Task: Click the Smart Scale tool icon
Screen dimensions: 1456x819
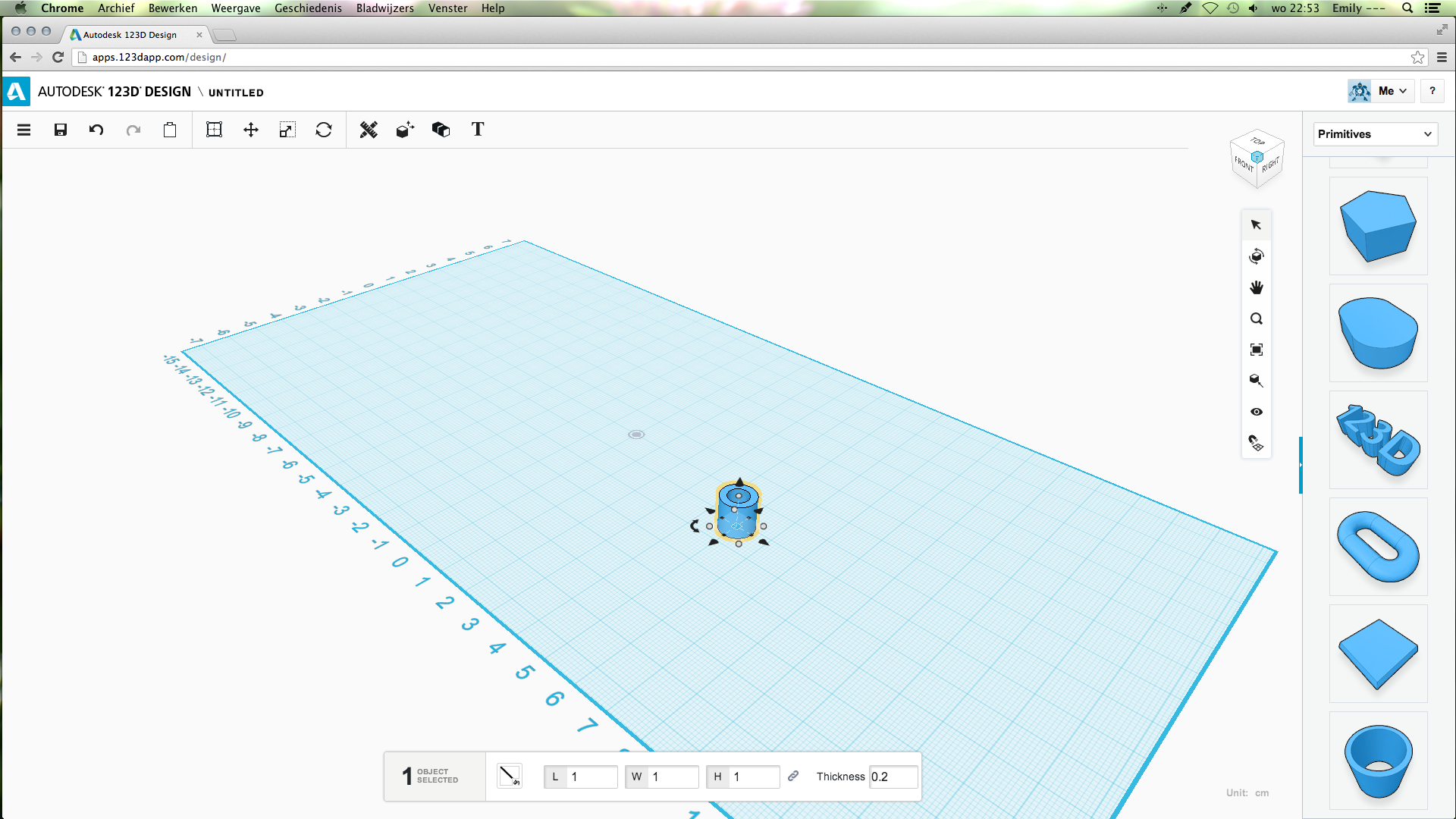Action: point(286,130)
